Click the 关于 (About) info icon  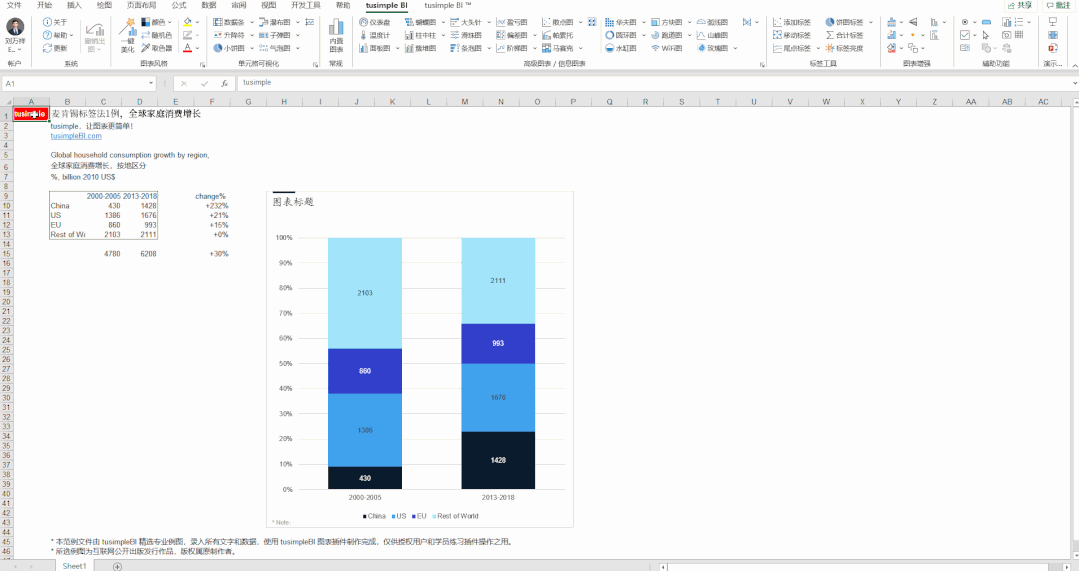47,22
